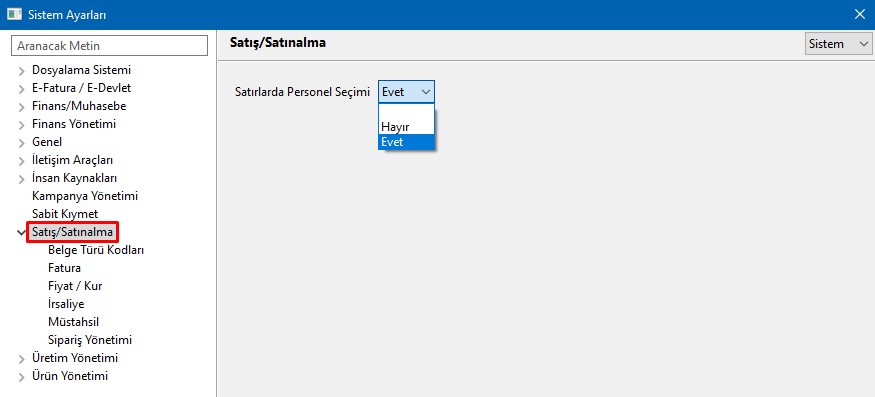Open the Satırlarda Personel Seçimi combo box
The image size is (875, 397).
[x=406, y=92]
